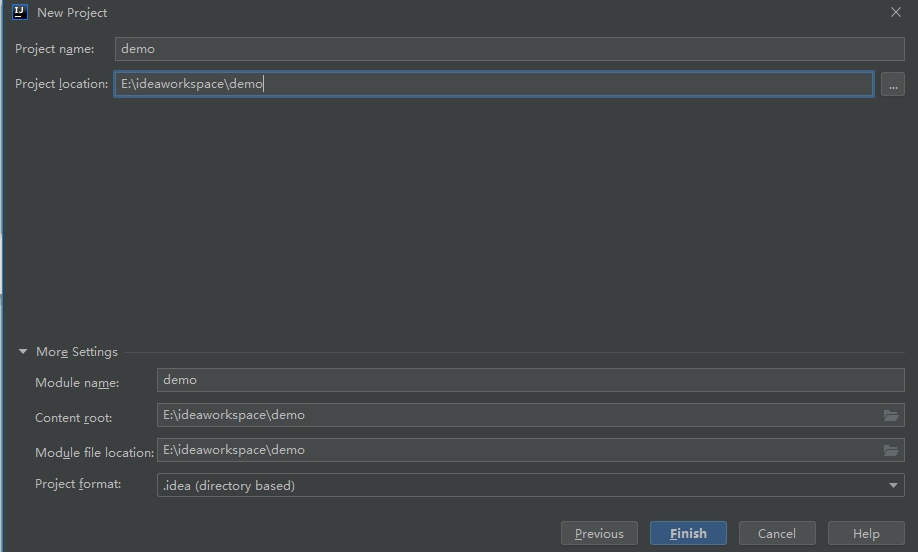Screen dimensions: 918x552
Task: Click into the Module name field
Action: click(x=530, y=380)
